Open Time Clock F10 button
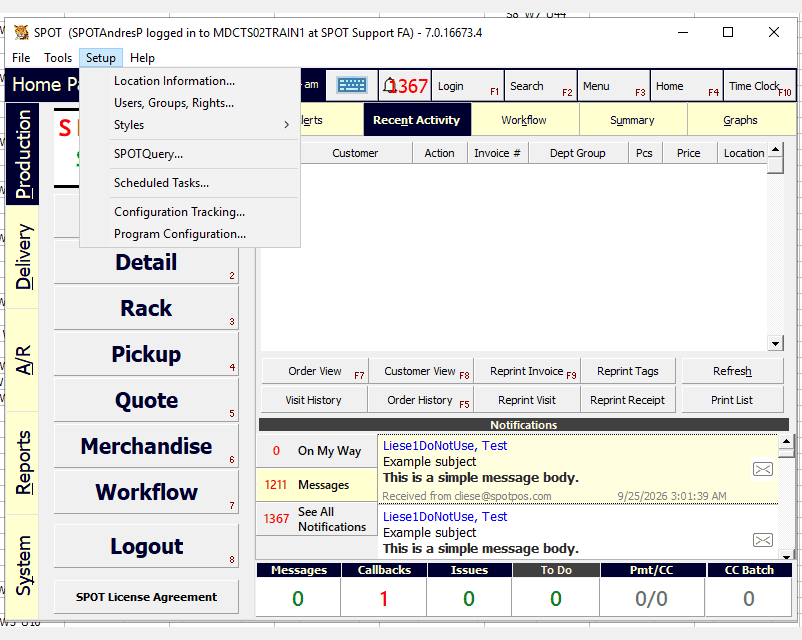Screen dimensions: 802x640 click(760, 86)
